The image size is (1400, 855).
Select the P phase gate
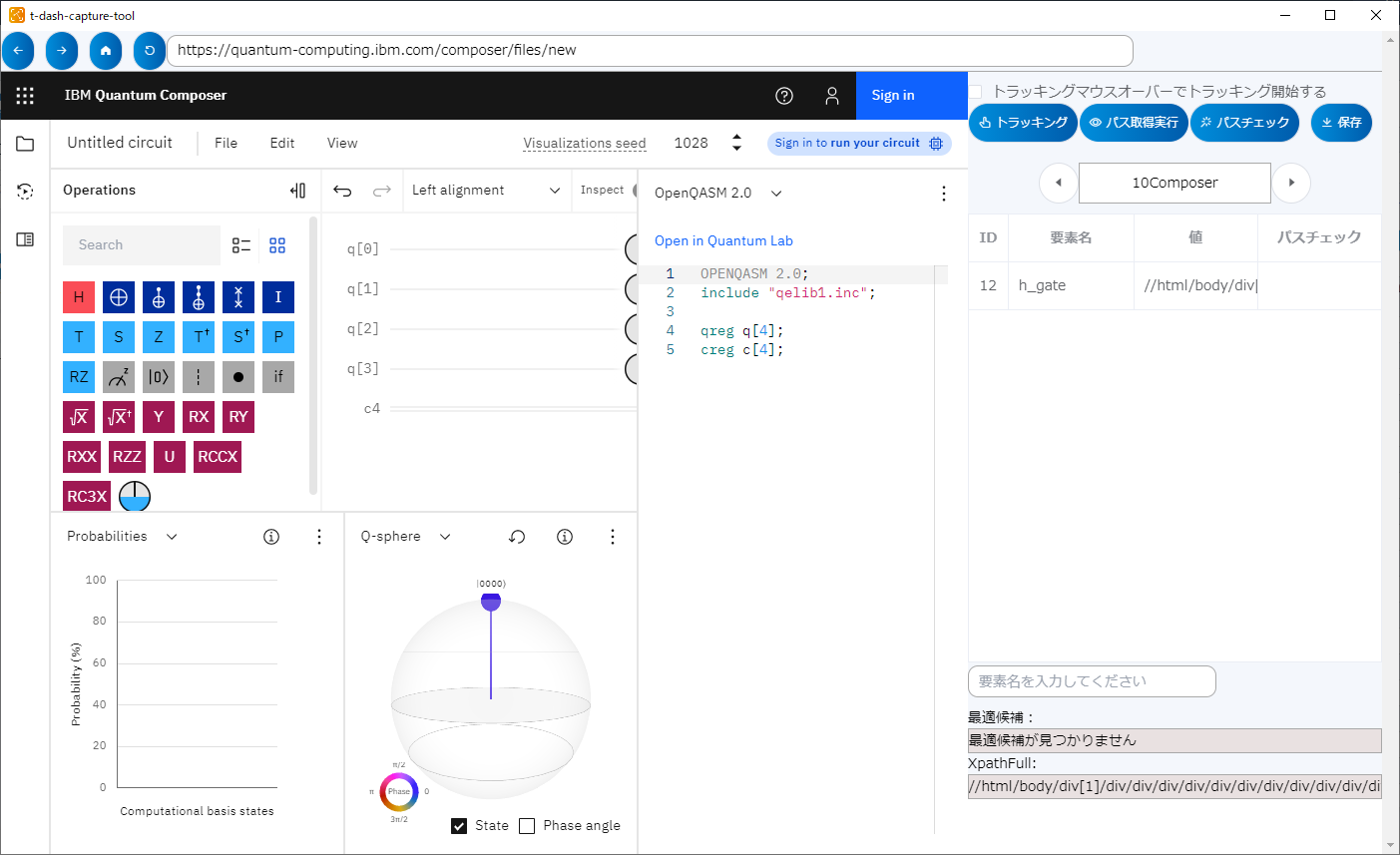[278, 337]
